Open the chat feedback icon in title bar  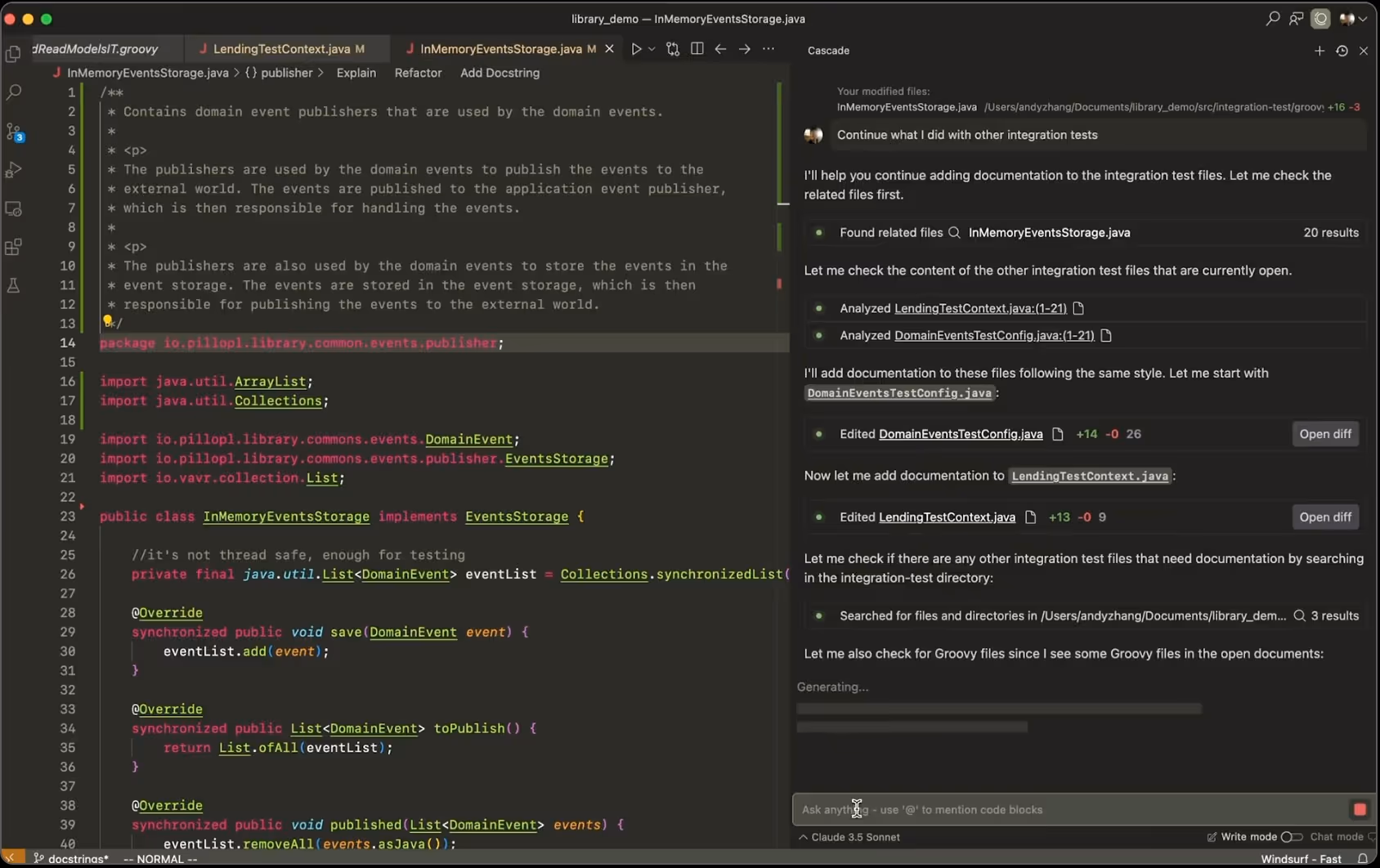(x=1297, y=18)
